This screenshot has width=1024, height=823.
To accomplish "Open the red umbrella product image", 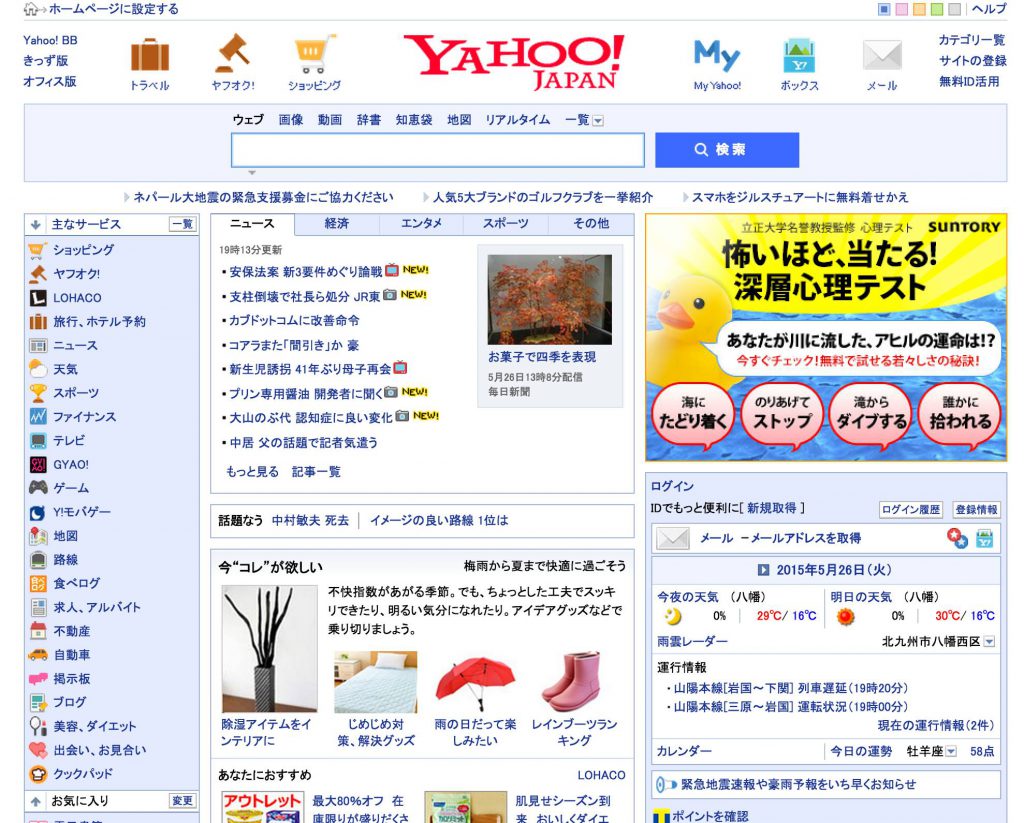I will (475, 682).
